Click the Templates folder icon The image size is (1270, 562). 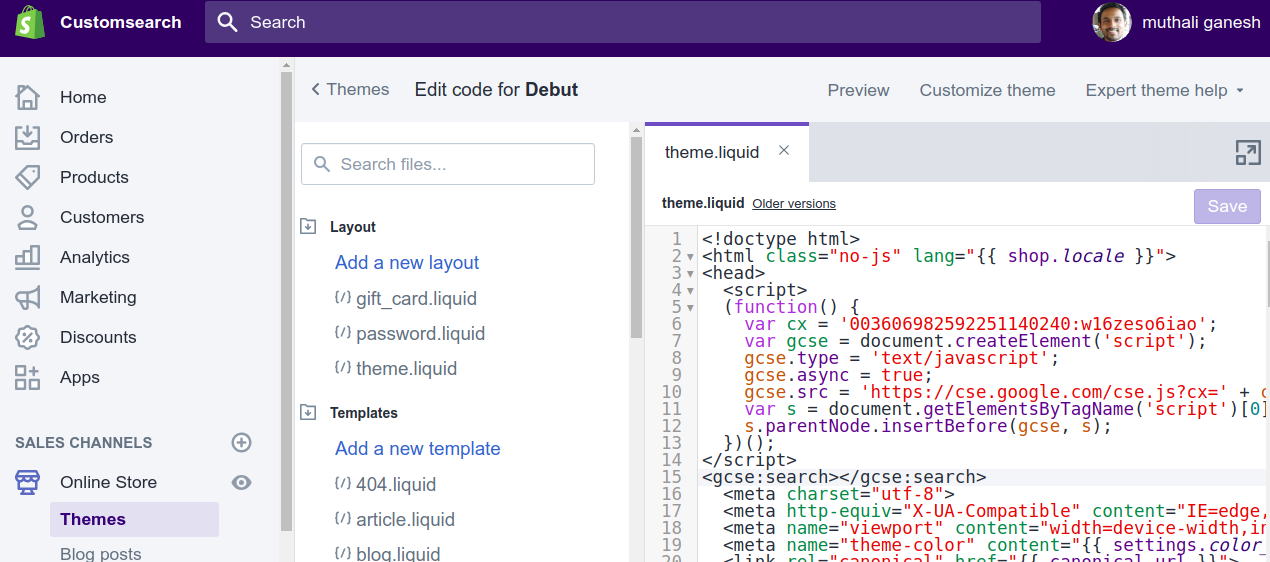point(308,412)
